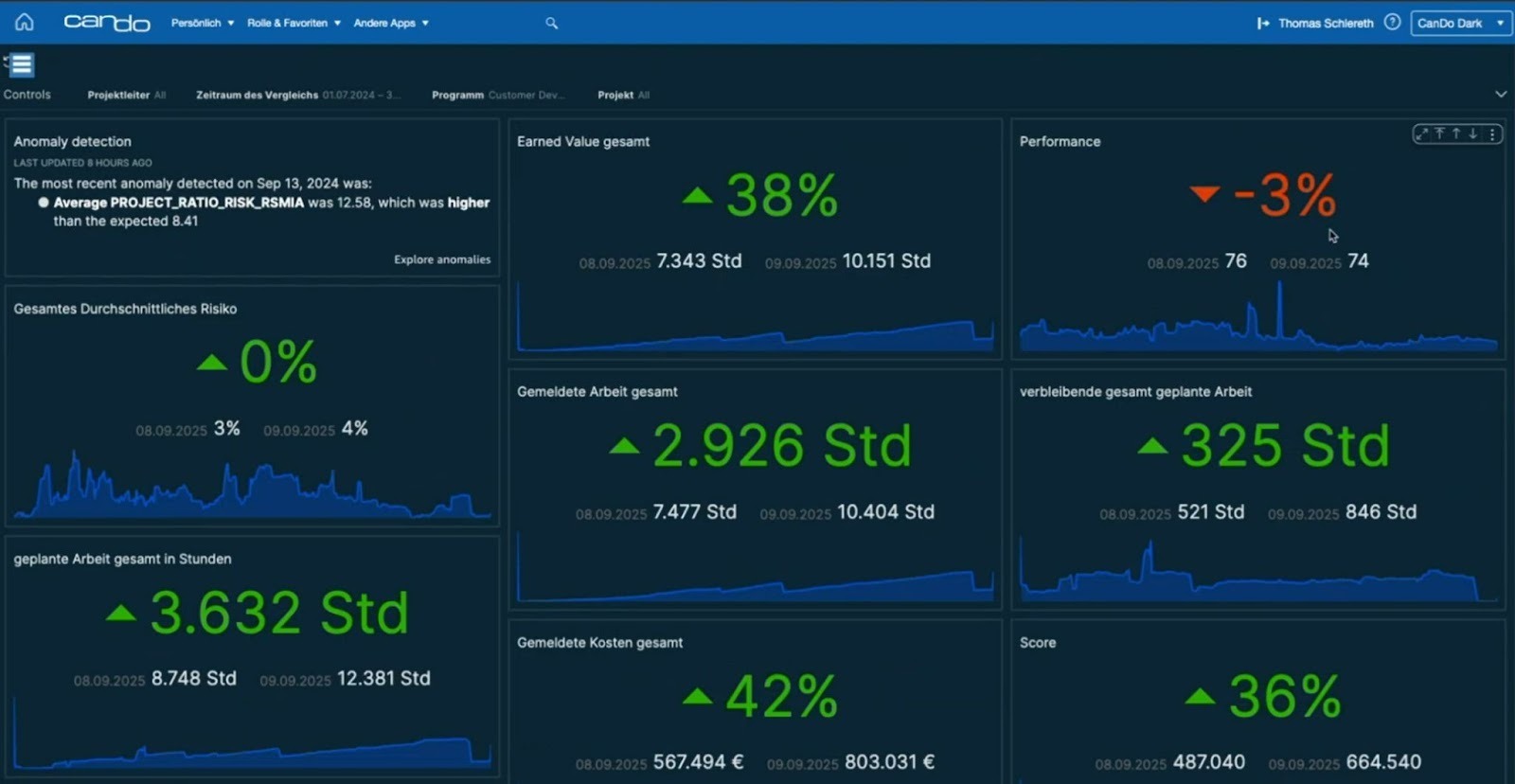Screen dimensions: 1515x784
Task: Move Performance widget to top
Action: 1439,134
